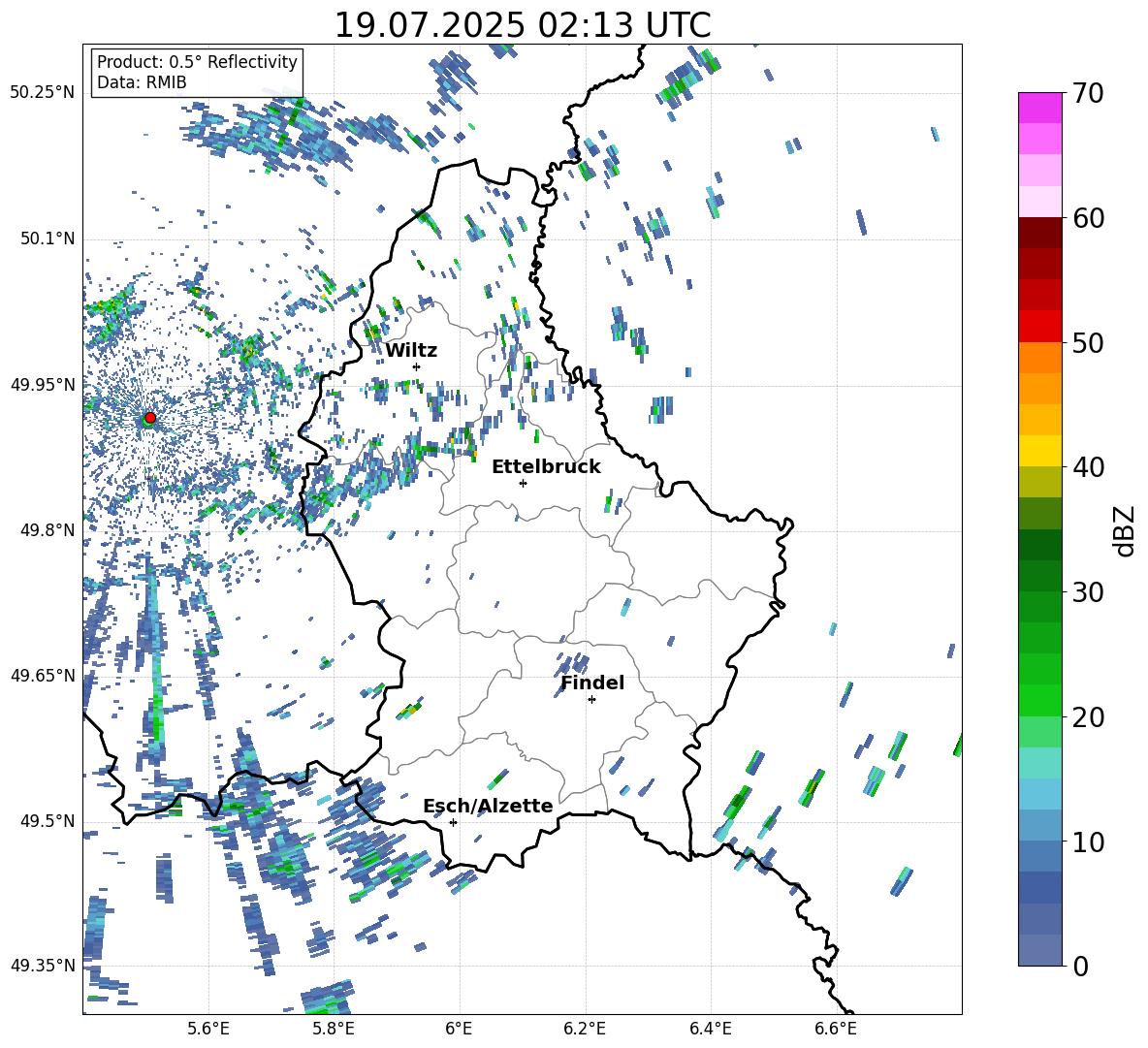Viewport: 1148px width, 1048px height.
Task: Click the 50.25°N latitude label
Action: click(43, 93)
